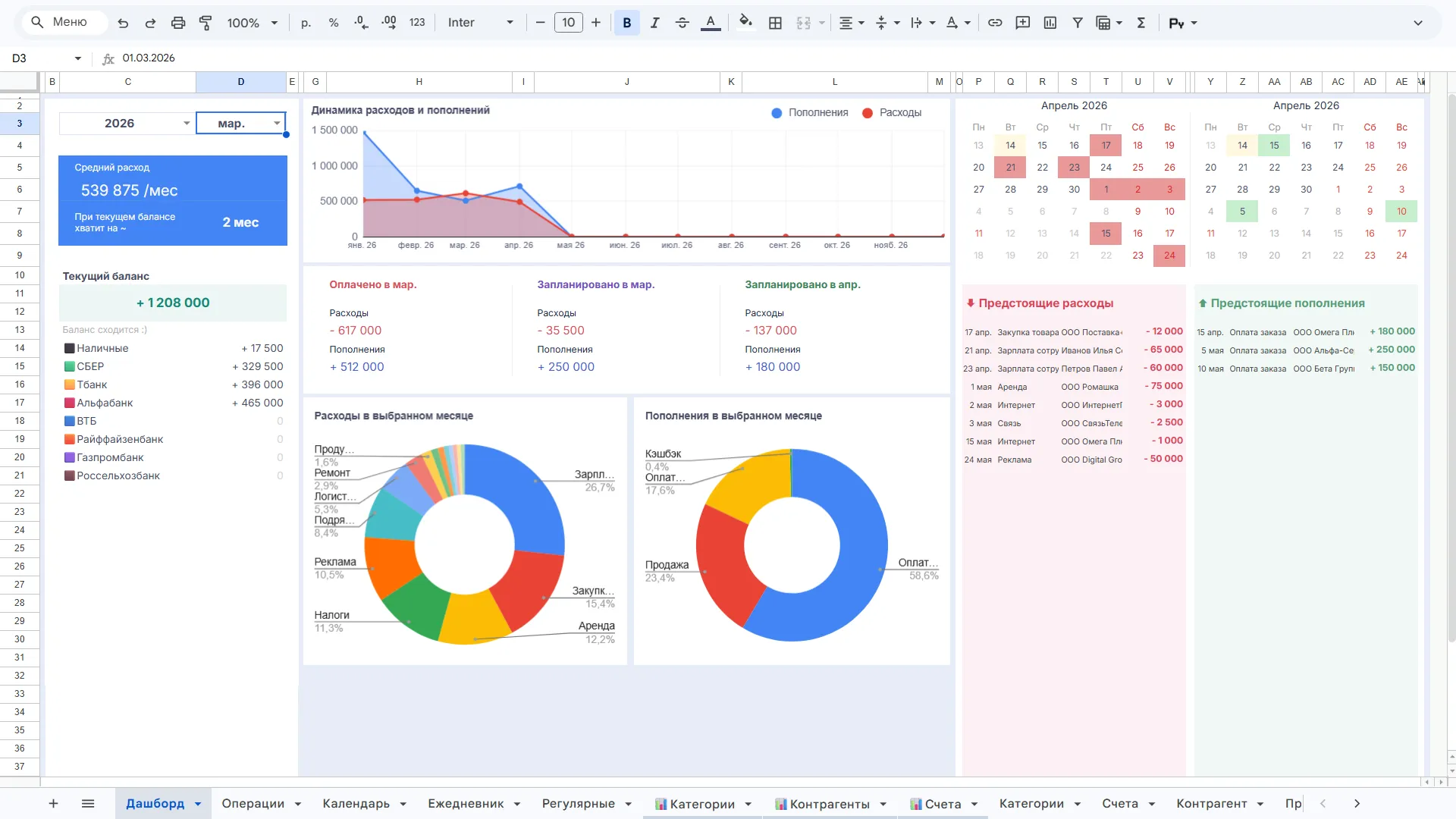Screen dimensions: 1456x819
Task: Toggle bold formatting button
Action: pos(627,23)
